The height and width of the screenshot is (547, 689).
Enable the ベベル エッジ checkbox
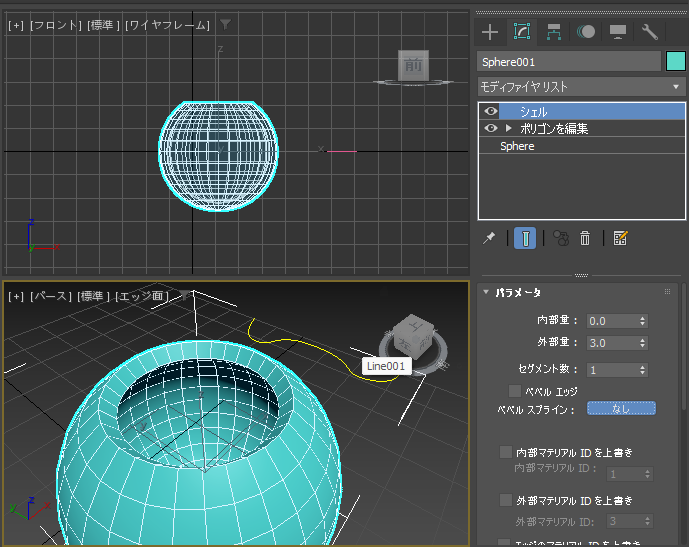point(515,391)
